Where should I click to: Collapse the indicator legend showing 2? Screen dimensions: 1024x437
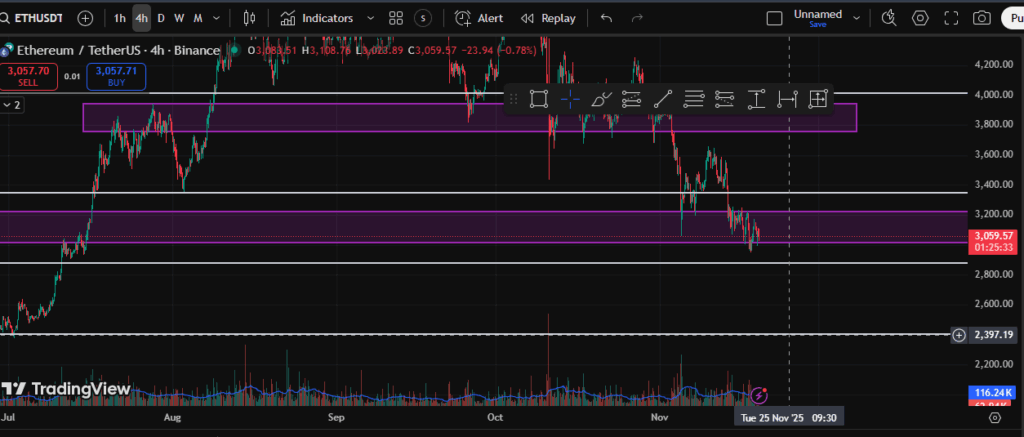(x=12, y=105)
